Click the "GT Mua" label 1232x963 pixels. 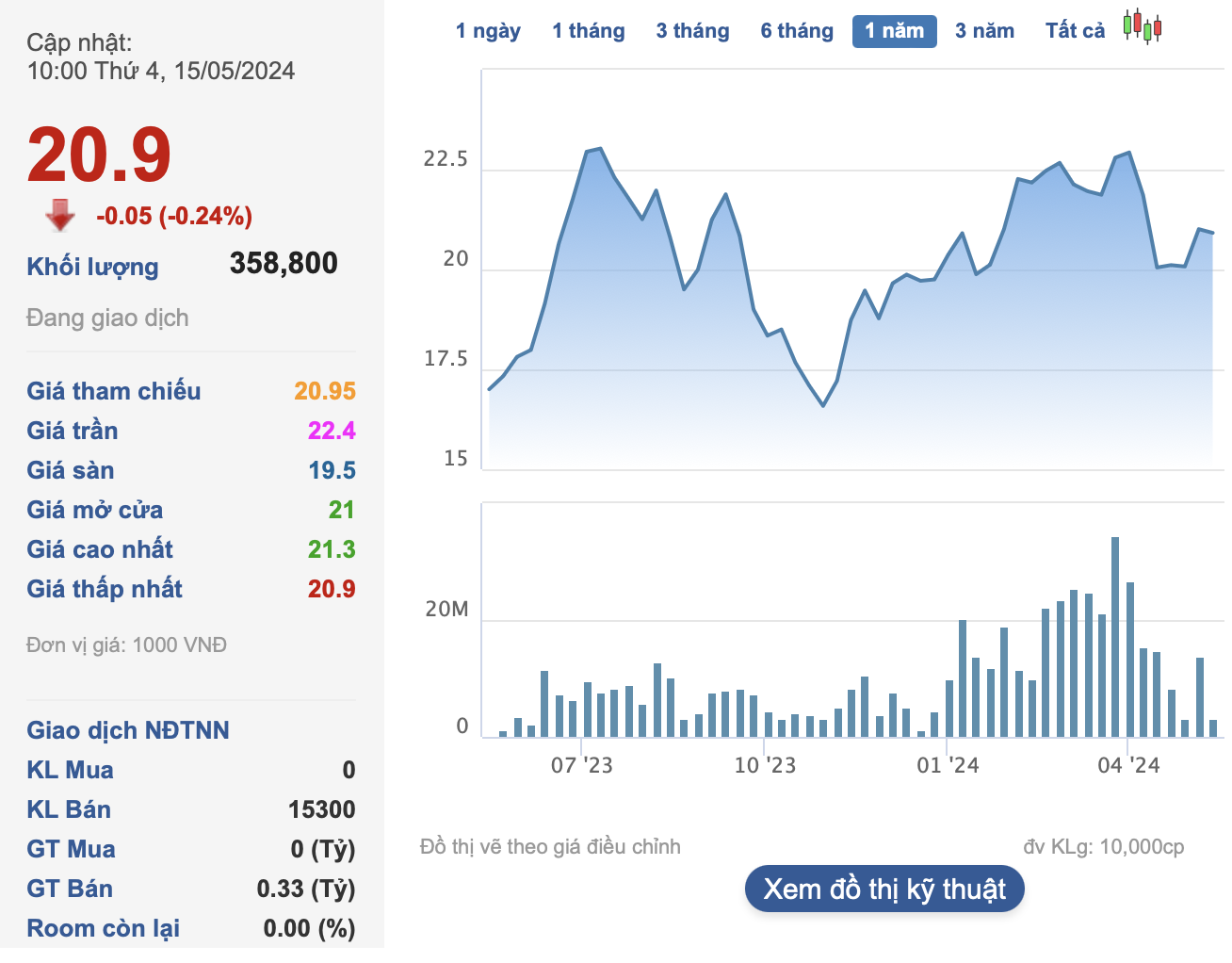(71, 849)
